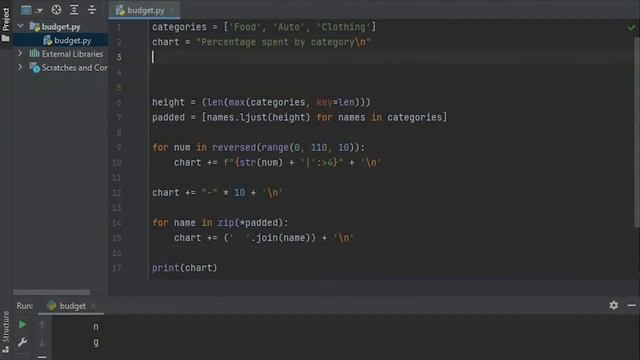Click 'reversed' in the for loop line
The image size is (640, 360).
tap(234, 147)
